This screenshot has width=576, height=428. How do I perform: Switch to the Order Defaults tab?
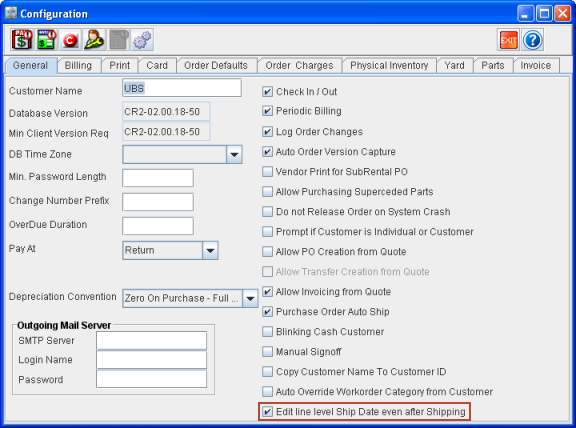216,65
